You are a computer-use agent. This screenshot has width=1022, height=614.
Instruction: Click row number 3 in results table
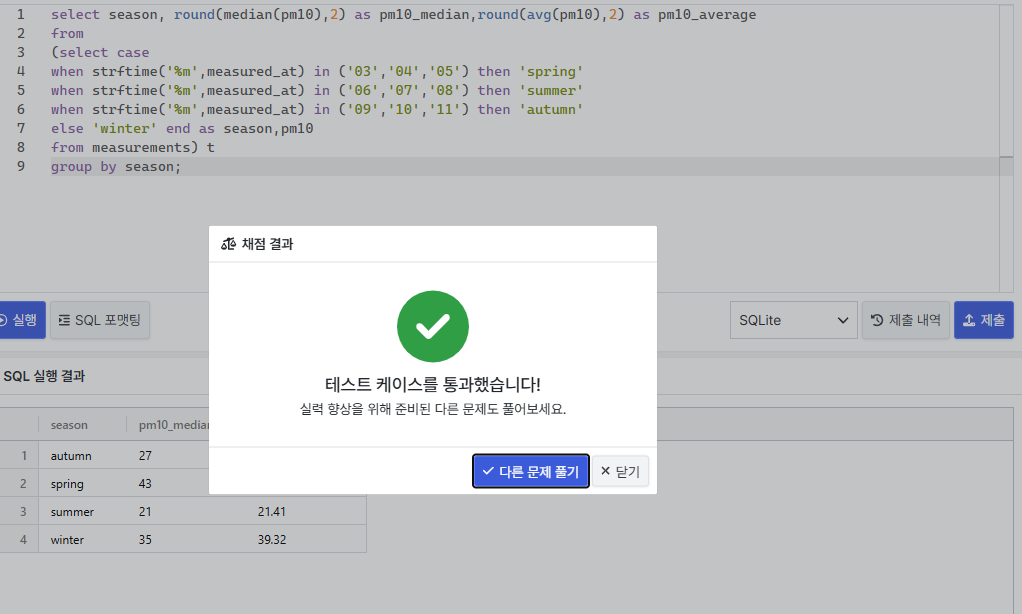[23, 512]
